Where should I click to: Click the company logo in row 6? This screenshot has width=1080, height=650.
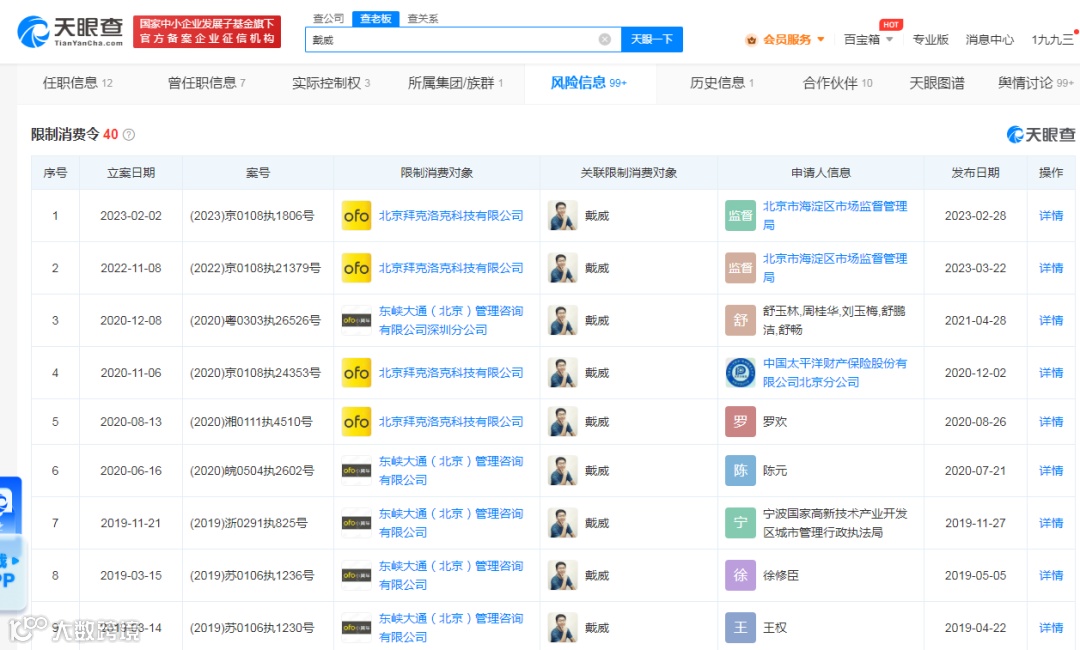357,470
